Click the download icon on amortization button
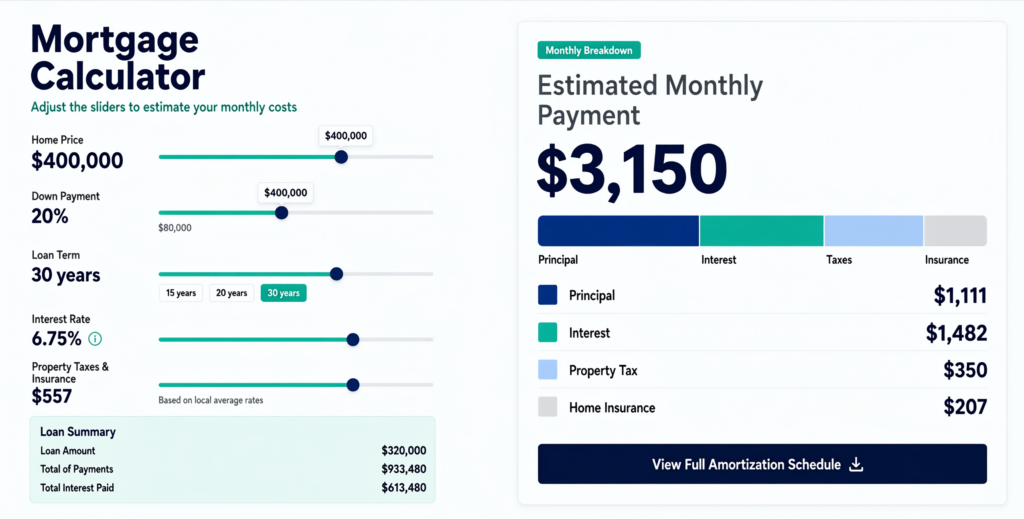Image resolution: width=1024 pixels, height=519 pixels. (856, 464)
